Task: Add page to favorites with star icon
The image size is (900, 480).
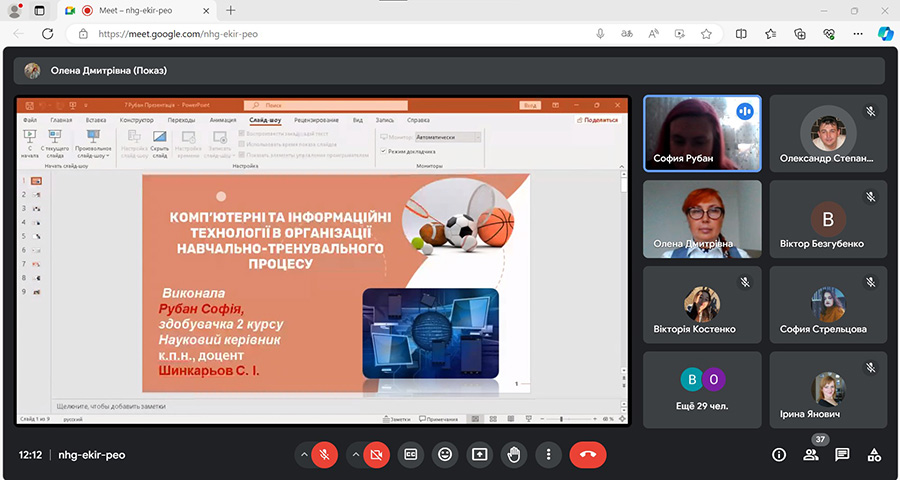Action: click(706, 33)
